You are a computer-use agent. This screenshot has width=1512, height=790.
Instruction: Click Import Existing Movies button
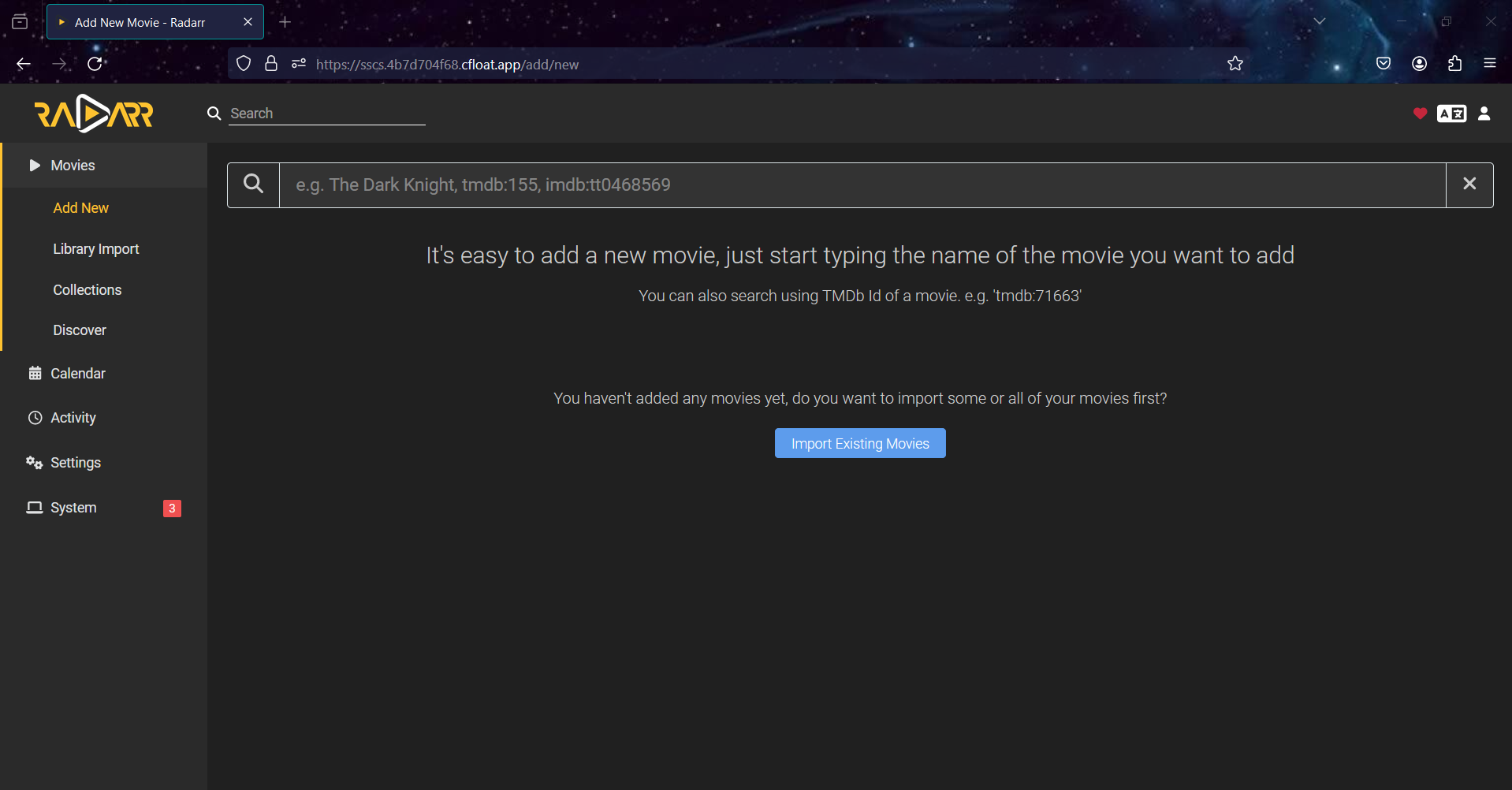(860, 443)
